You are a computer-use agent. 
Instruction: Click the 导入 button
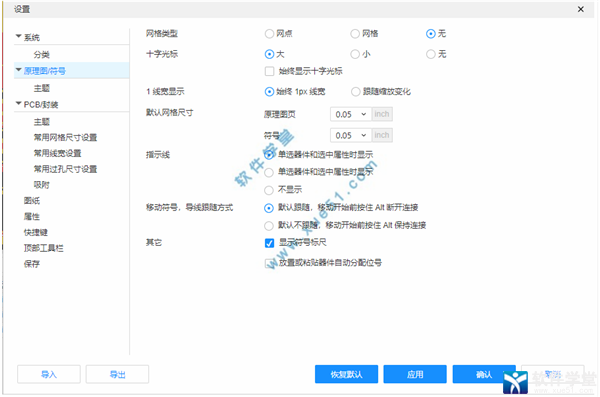(x=49, y=374)
